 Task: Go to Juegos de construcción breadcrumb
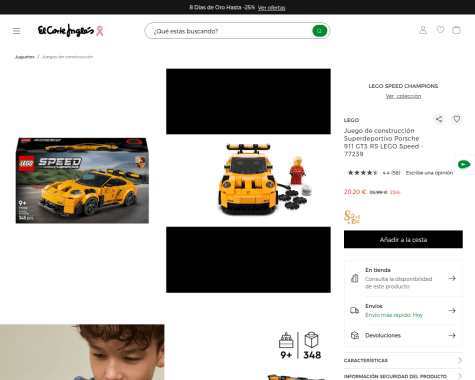coord(68,57)
